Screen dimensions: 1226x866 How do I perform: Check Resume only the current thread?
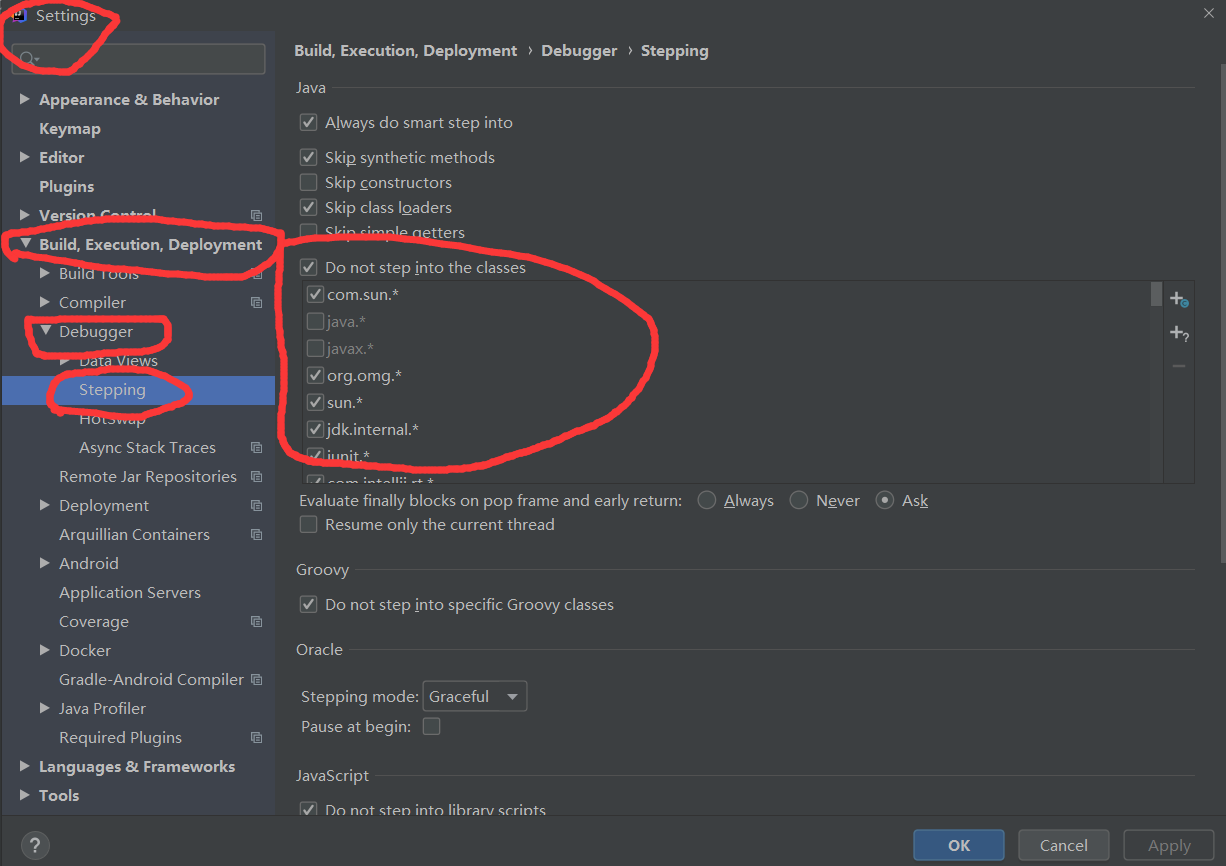309,524
